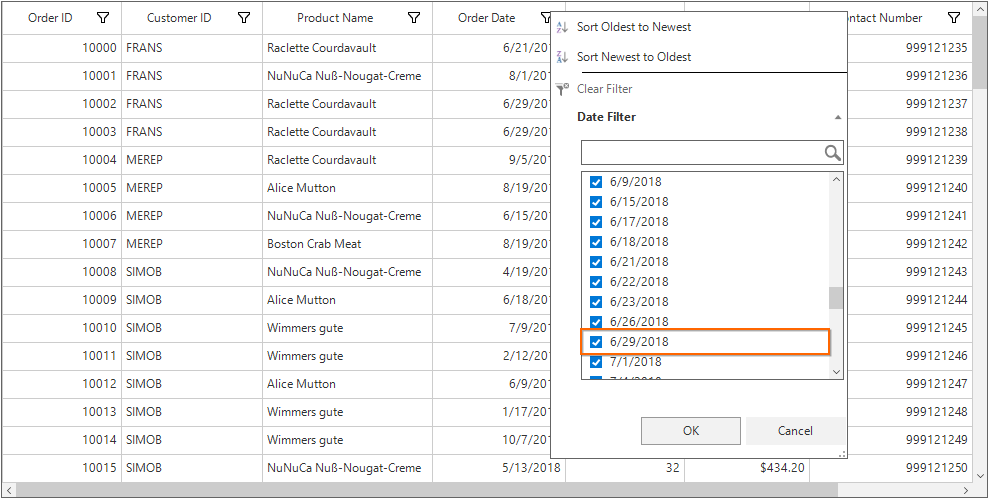The image size is (989, 499).
Task: Select the cell with Order ID 10000
Action: tap(61, 48)
